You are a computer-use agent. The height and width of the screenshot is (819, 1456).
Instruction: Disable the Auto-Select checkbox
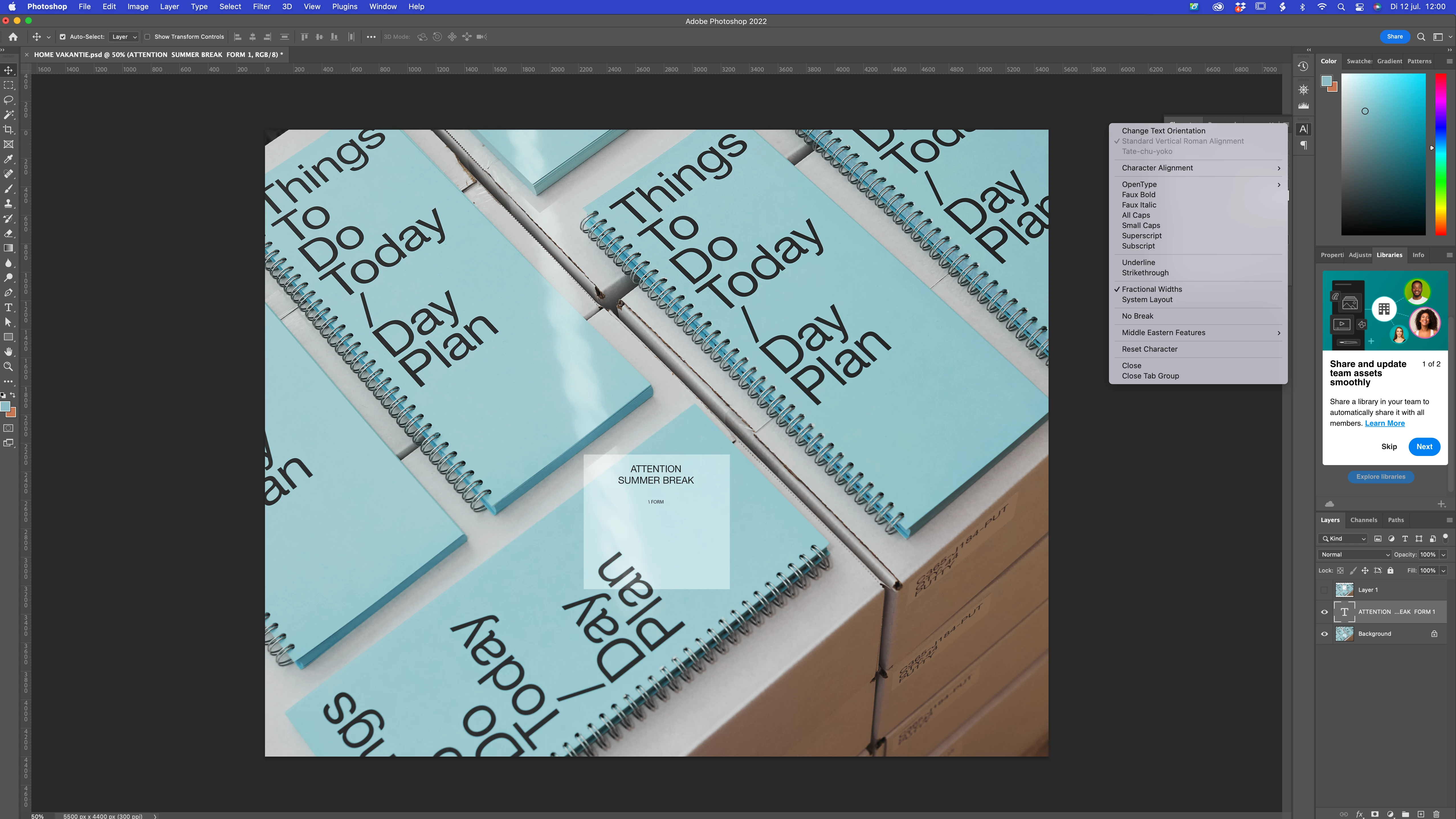pos(63,37)
